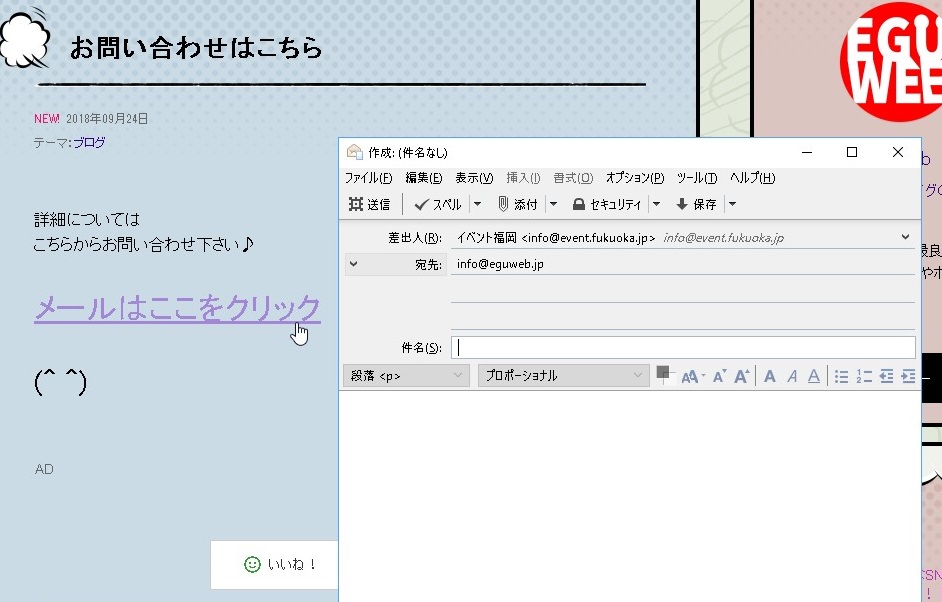Image resolution: width=942 pixels, height=602 pixels.
Task: Insert a bulleted list
Action: 841,376
